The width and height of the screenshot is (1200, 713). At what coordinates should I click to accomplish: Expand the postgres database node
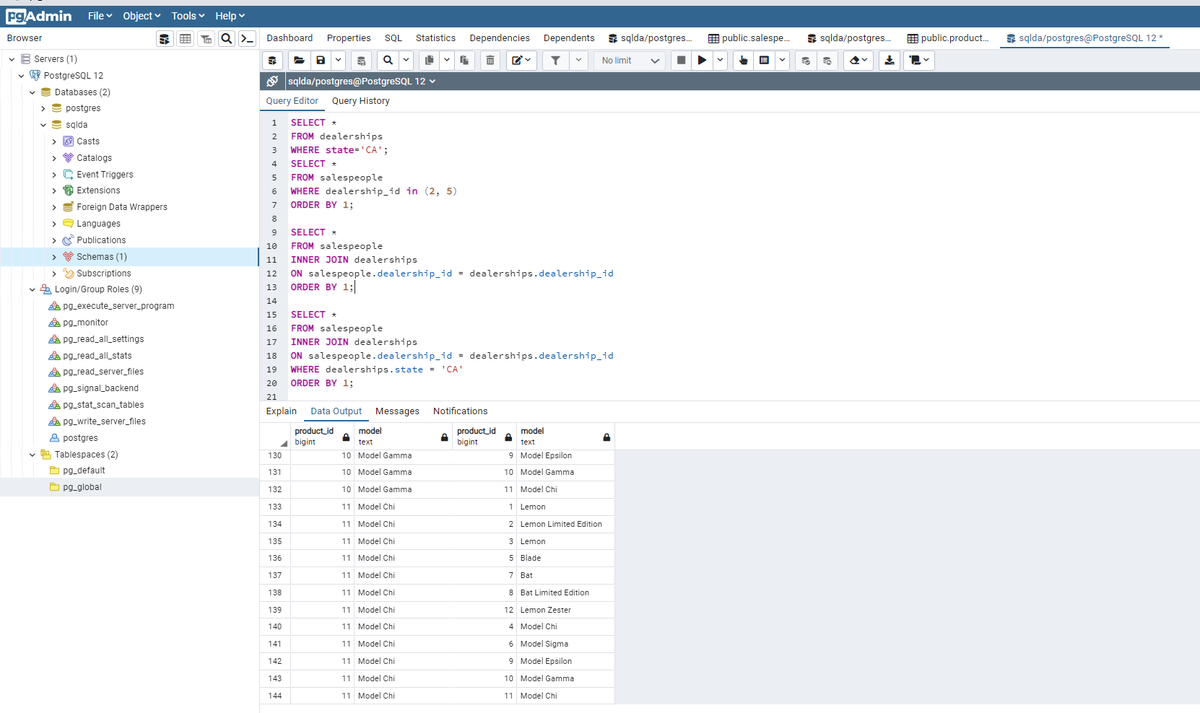[x=42, y=108]
